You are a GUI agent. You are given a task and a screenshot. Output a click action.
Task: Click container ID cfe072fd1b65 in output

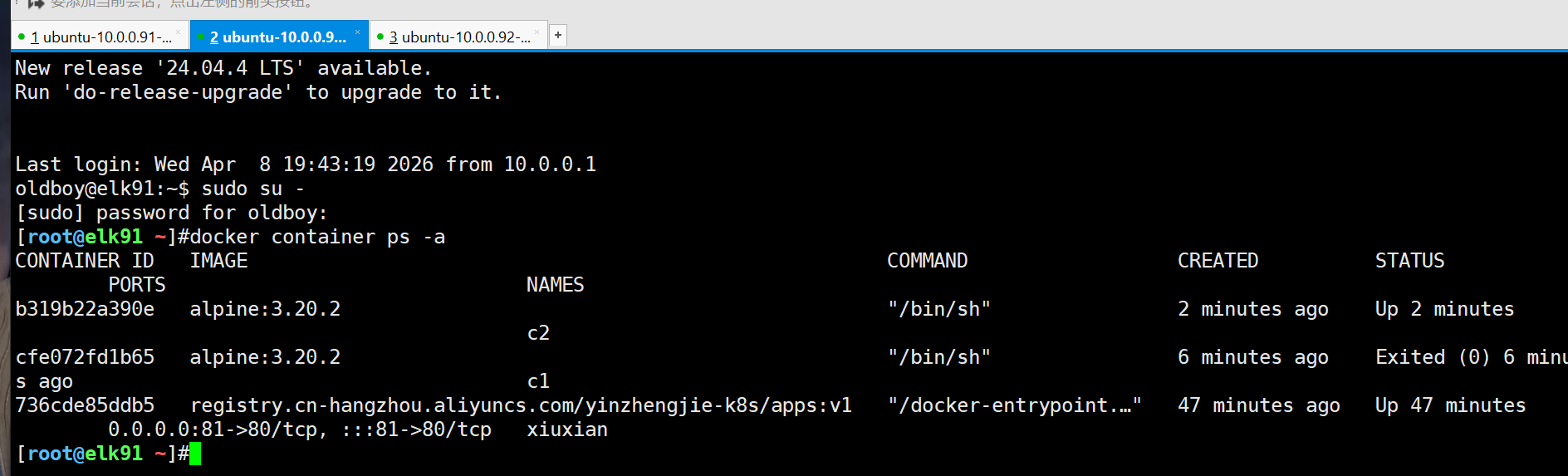[x=85, y=357]
